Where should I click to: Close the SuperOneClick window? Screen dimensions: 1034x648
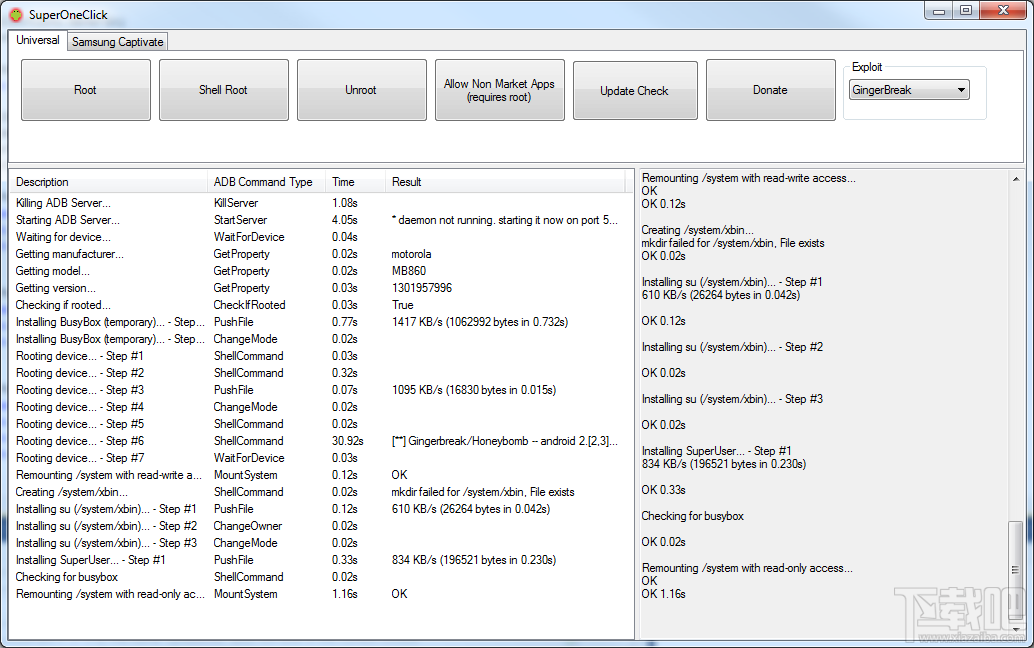[1004, 11]
